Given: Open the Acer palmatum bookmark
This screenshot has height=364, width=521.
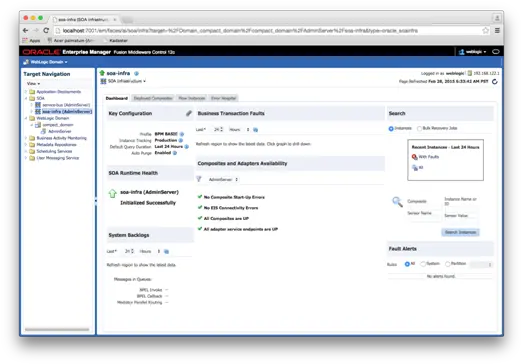Looking at the screenshot, I should 70,40.
